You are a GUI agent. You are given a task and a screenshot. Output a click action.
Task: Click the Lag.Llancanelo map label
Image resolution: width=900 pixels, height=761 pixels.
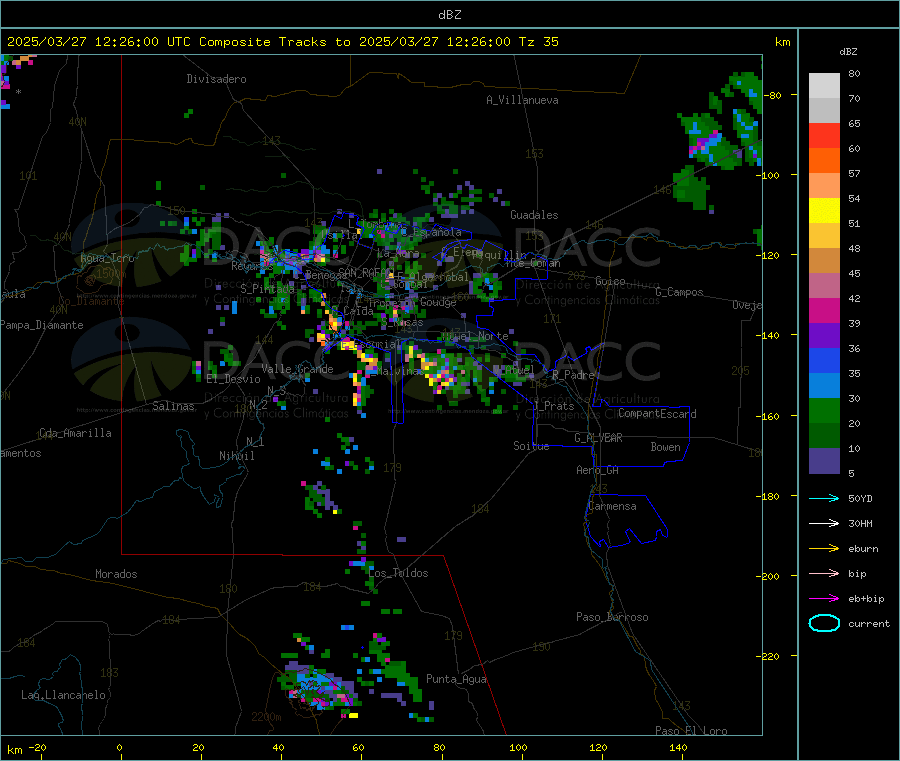[64, 695]
